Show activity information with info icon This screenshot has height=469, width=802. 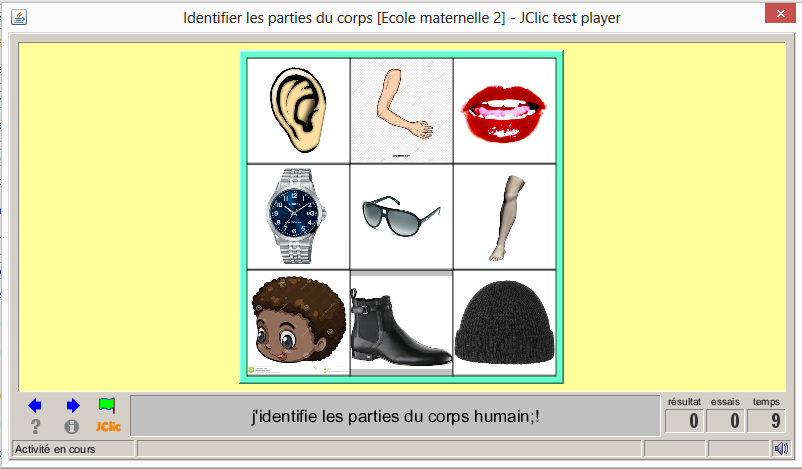pos(72,426)
